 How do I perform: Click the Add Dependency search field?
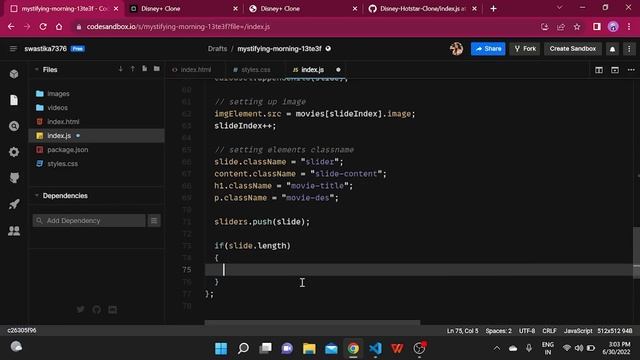tap(89, 220)
